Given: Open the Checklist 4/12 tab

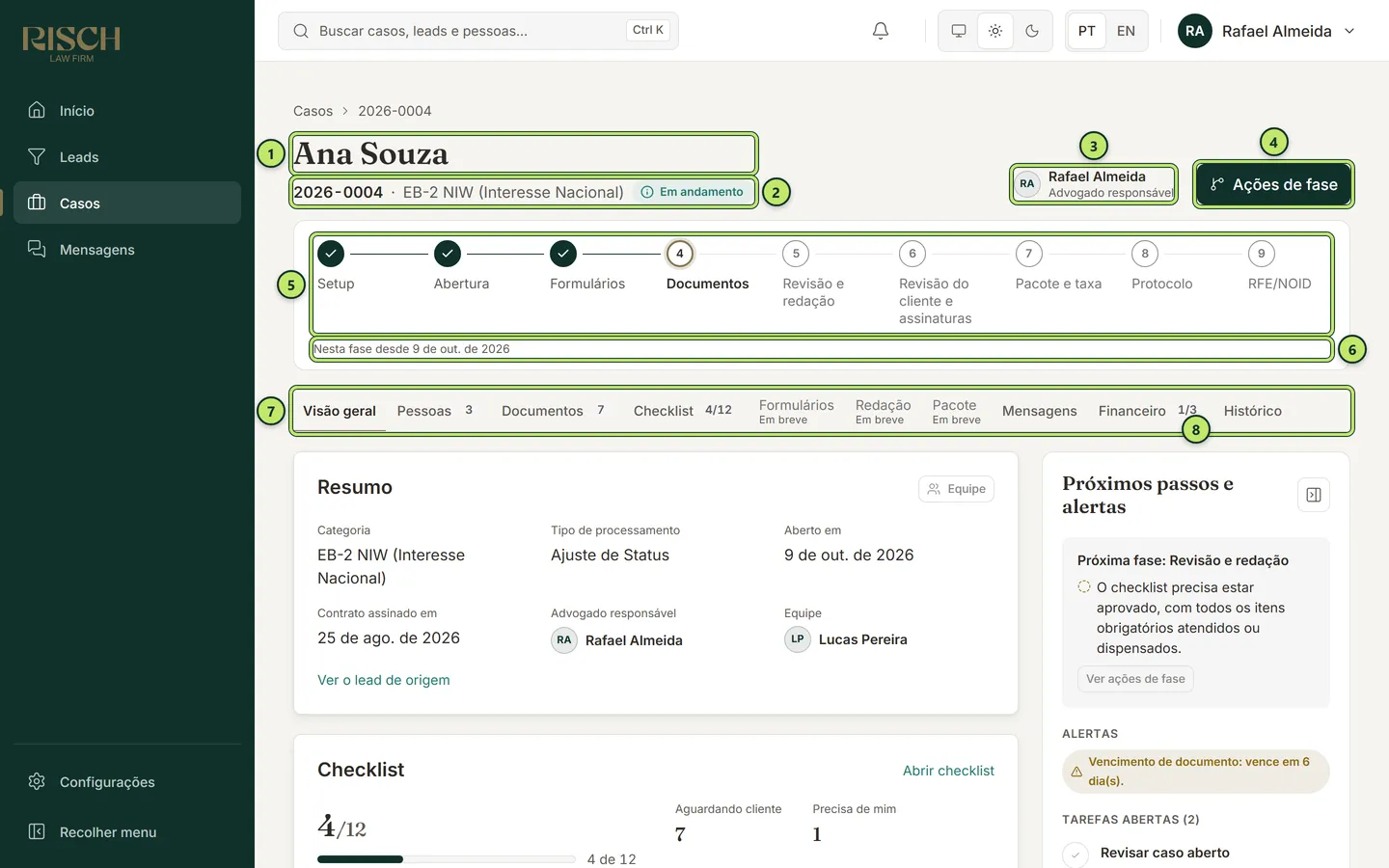Looking at the screenshot, I should pos(682,411).
